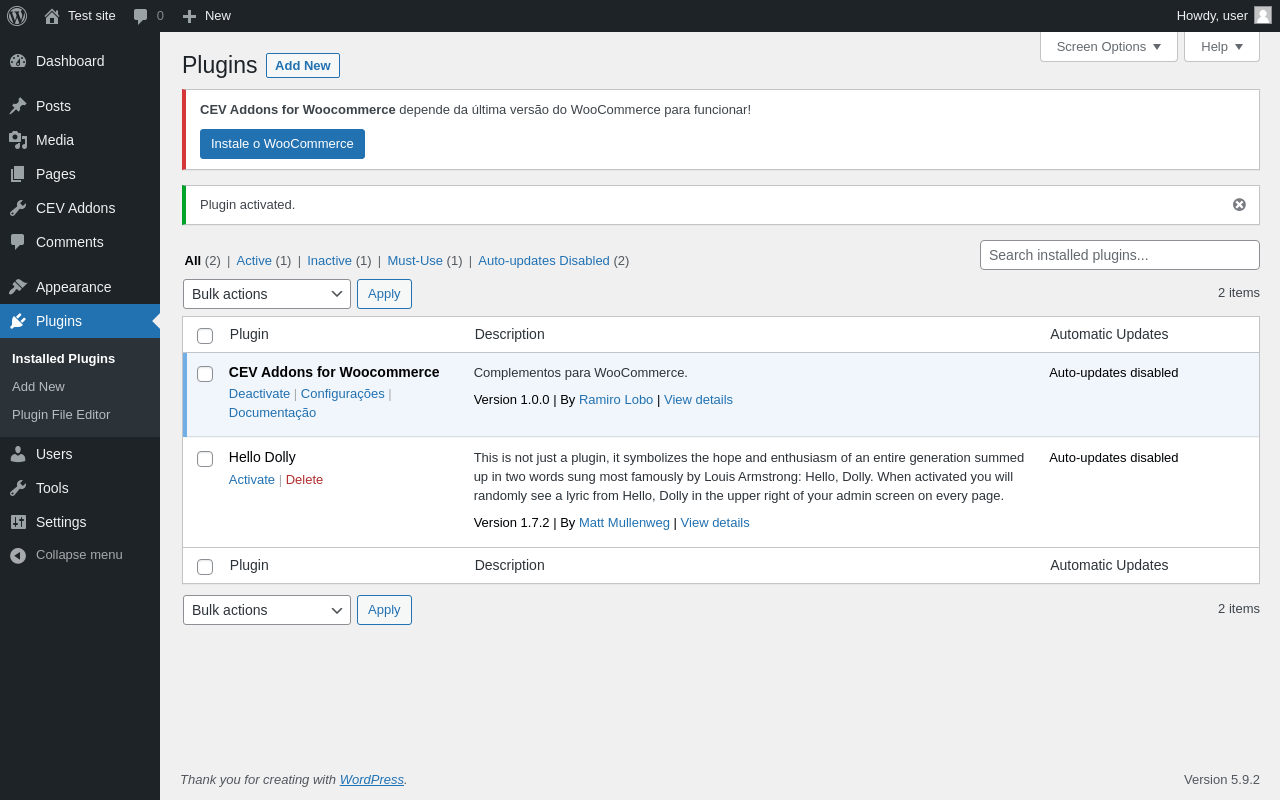Tick the CEV Addons for Woocommerce checkbox
Image resolution: width=1280 pixels, height=800 pixels.
(205, 374)
